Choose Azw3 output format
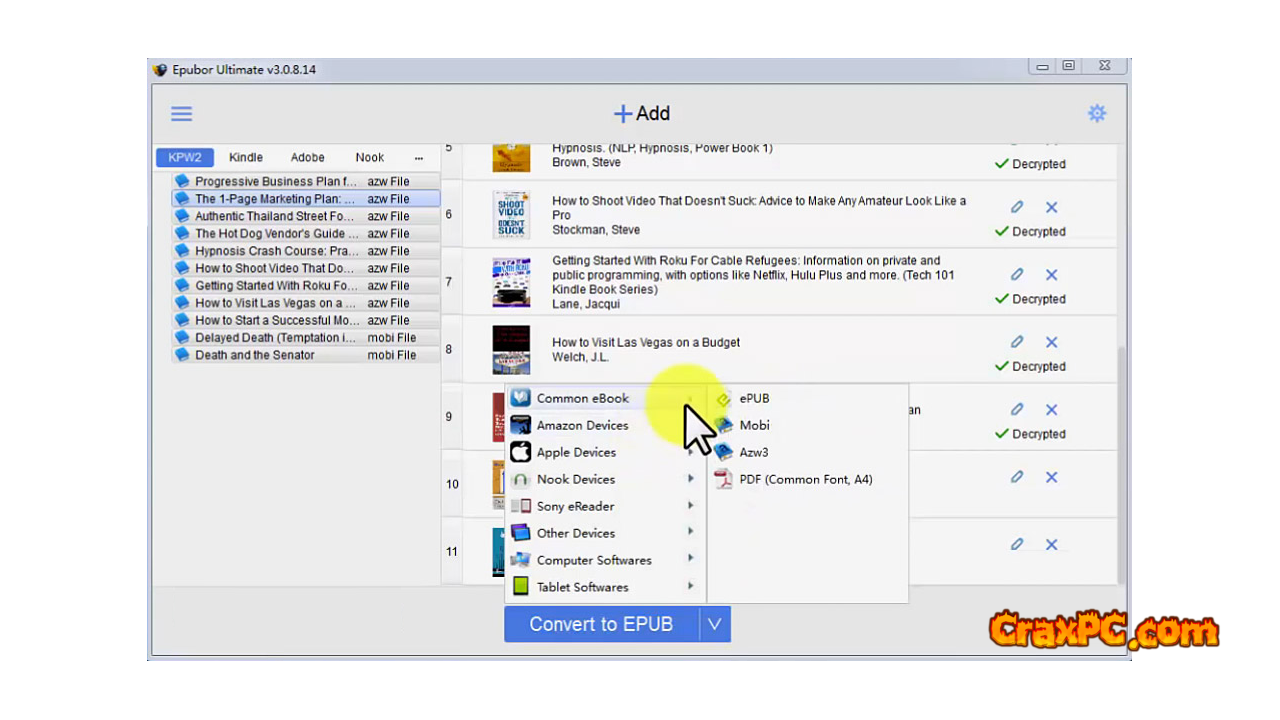Viewport: 1280px width, 720px height. click(x=754, y=452)
